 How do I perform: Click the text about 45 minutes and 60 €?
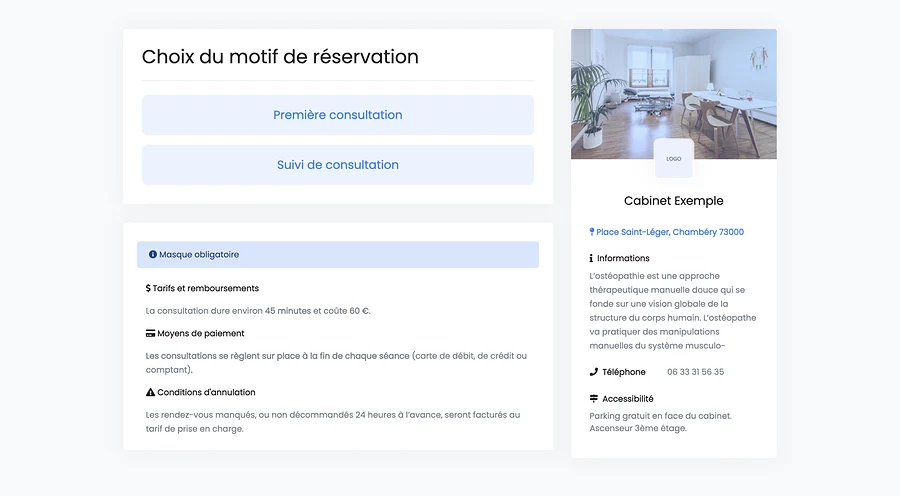point(258,311)
